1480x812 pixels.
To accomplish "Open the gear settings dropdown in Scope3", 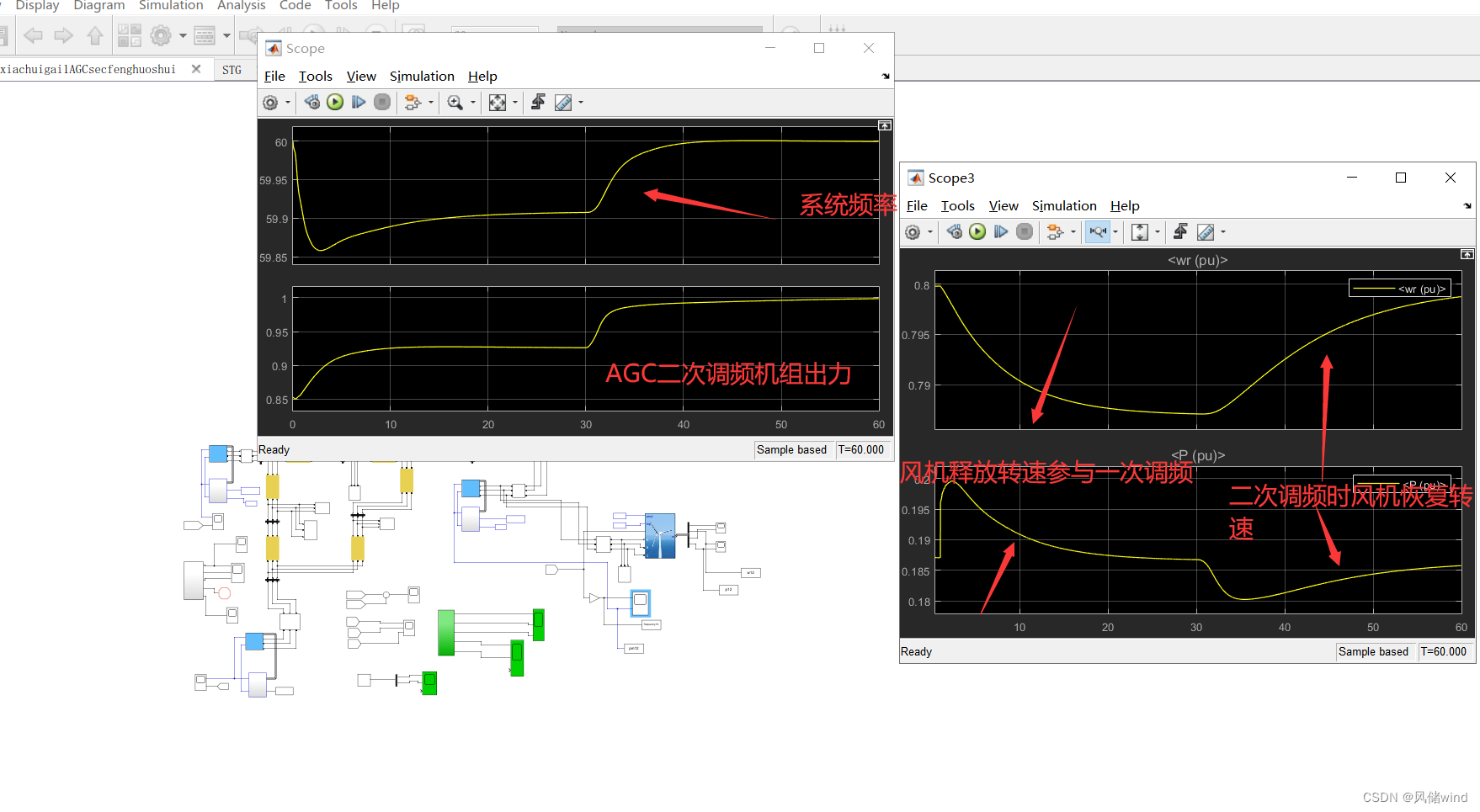I will tap(930, 231).
